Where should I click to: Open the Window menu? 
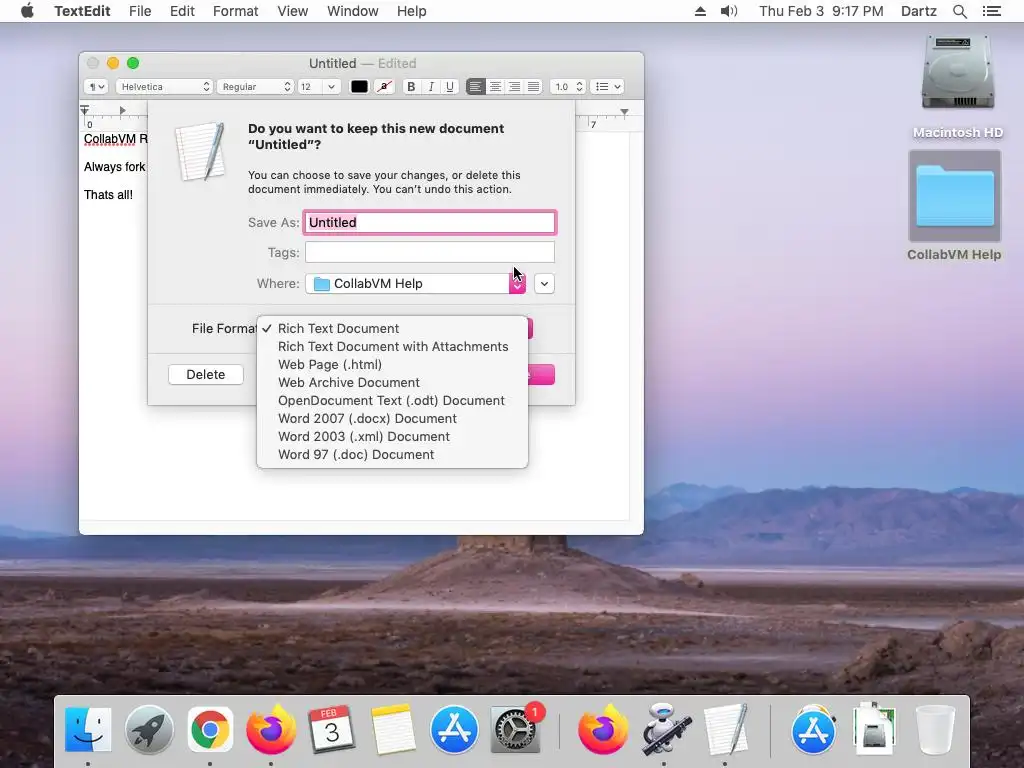point(353,11)
